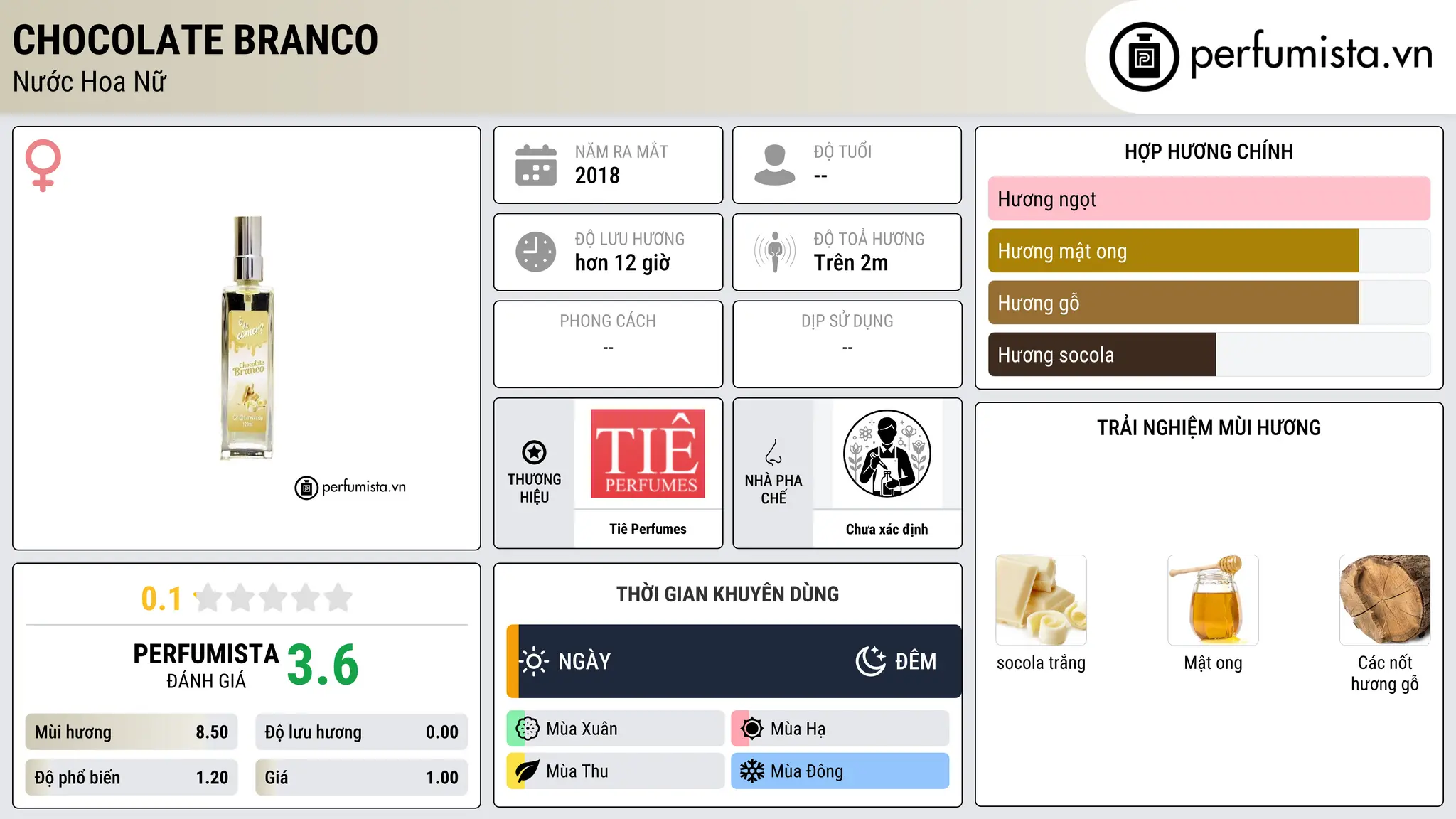
Task: Click the Độ phổ biến 1.20 score row
Action: [132, 778]
